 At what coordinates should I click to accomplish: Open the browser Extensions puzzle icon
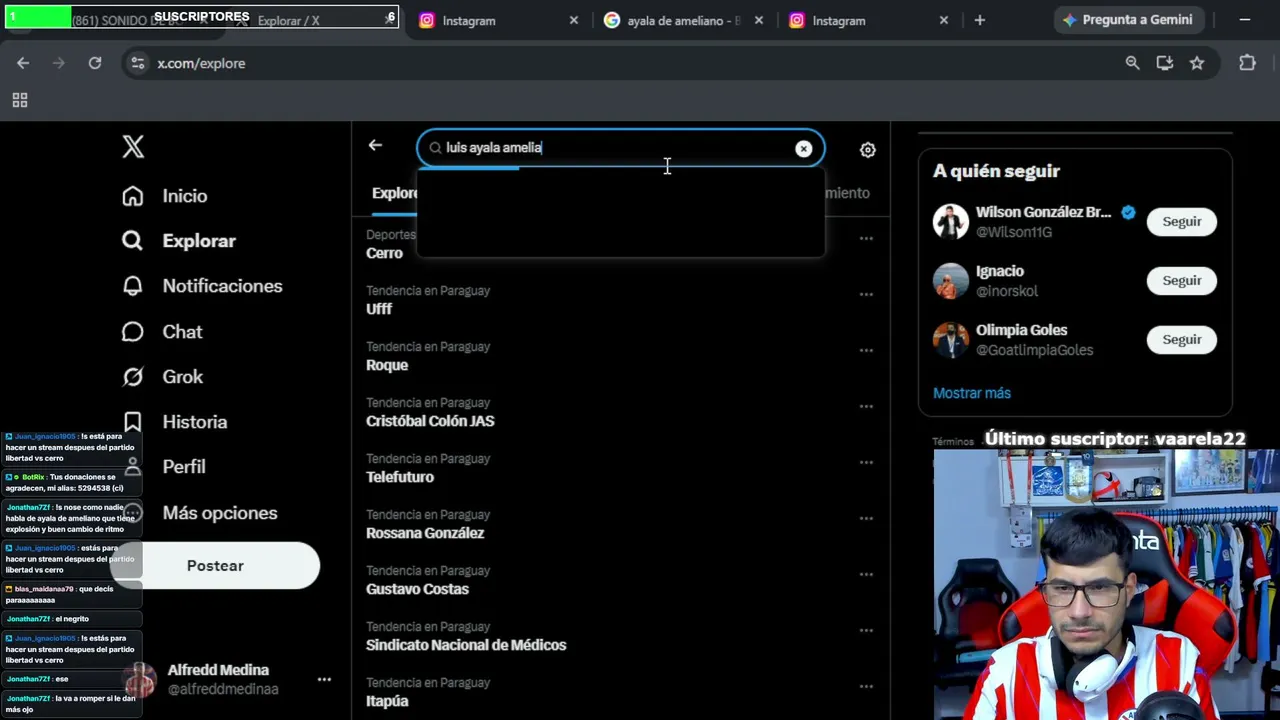tap(1247, 63)
